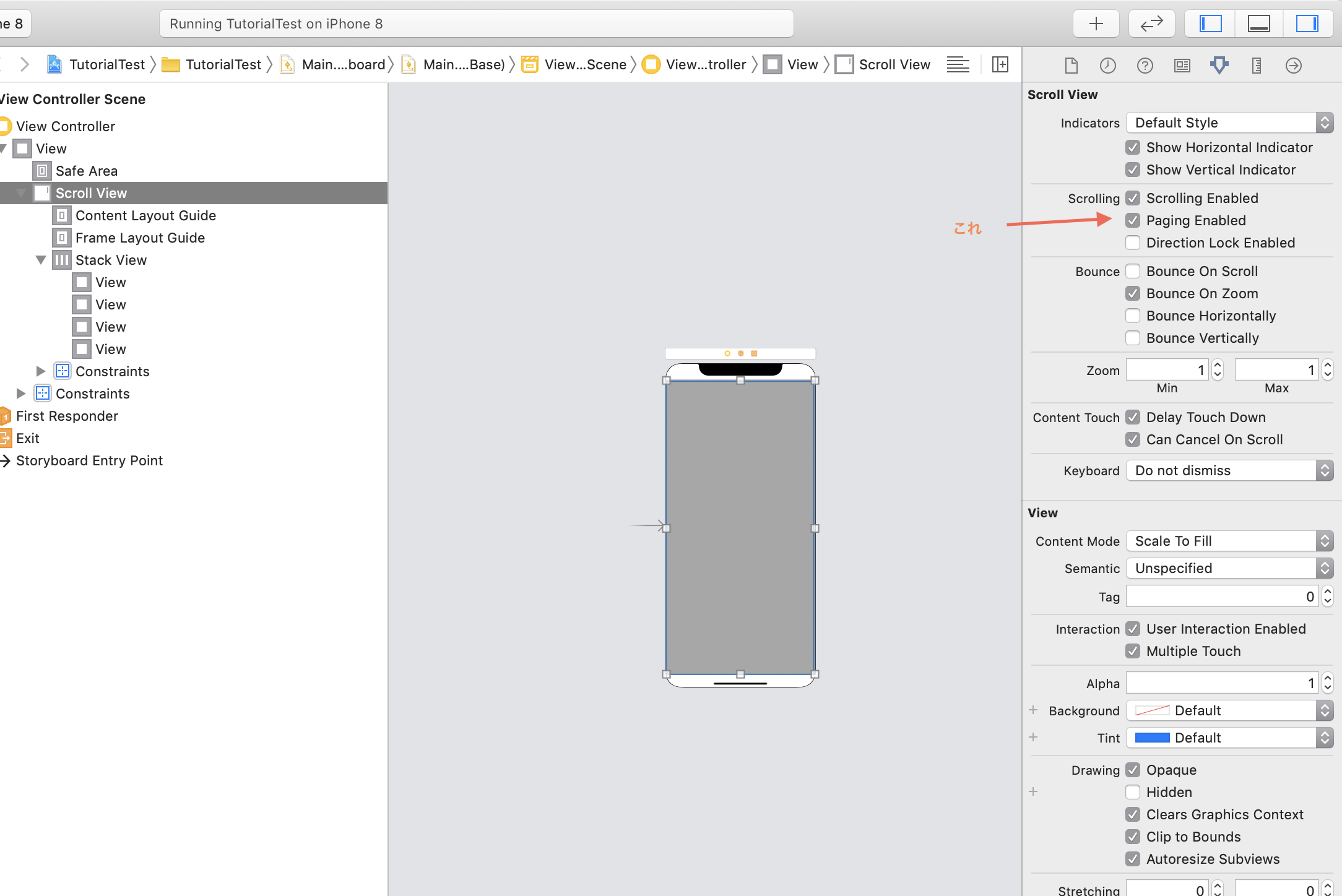The width and height of the screenshot is (1342, 896).
Task: Open the Quick Help inspector tab
Action: tap(1145, 65)
